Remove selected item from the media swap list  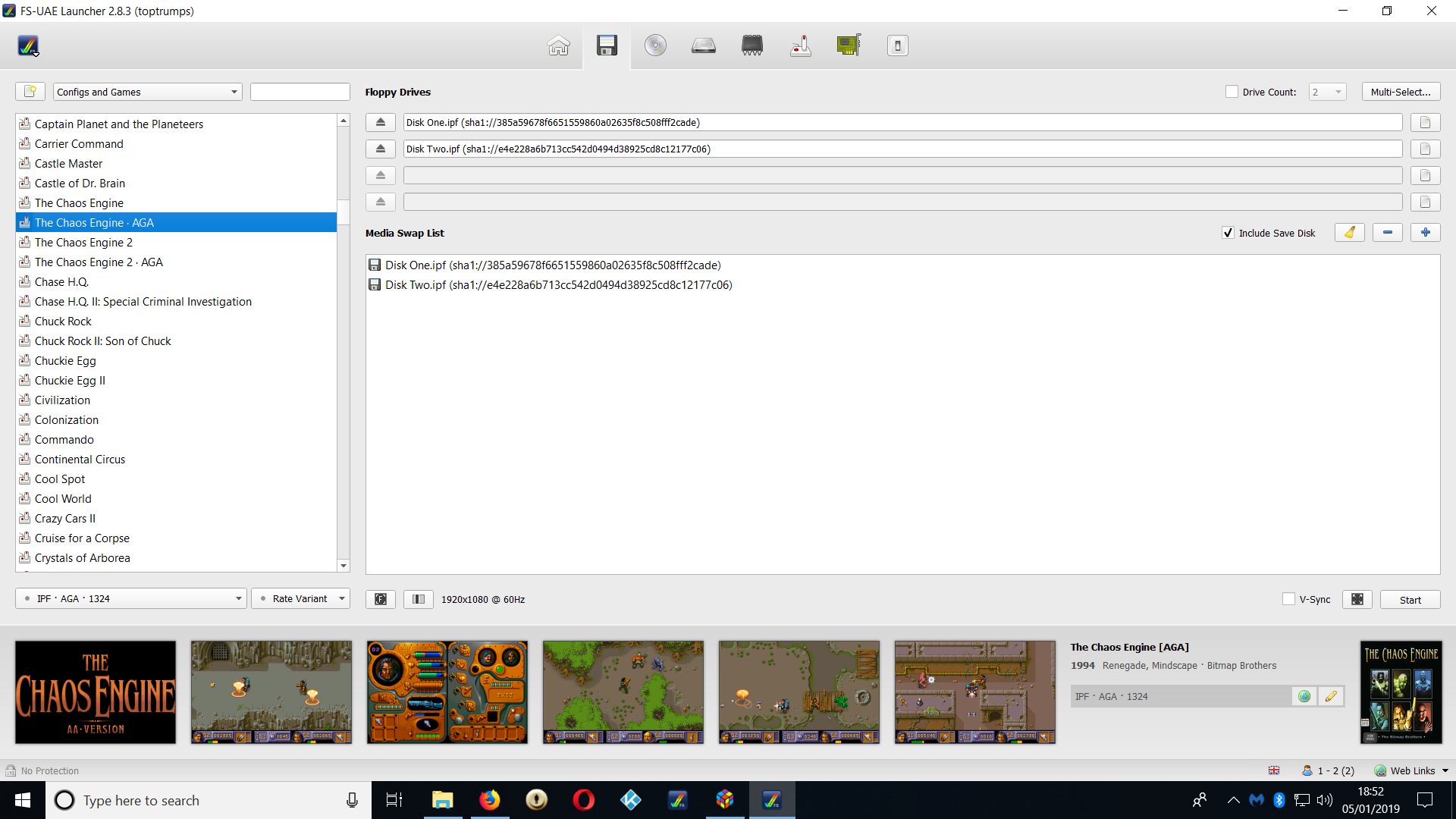1387,233
